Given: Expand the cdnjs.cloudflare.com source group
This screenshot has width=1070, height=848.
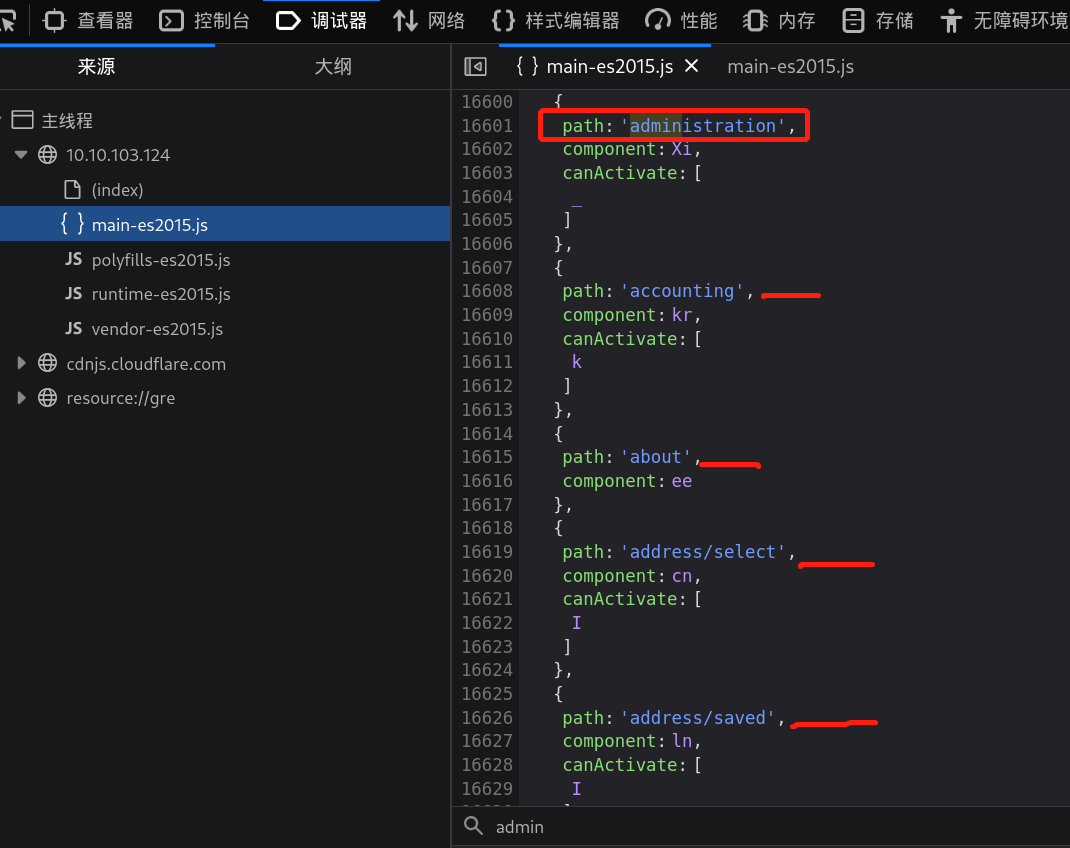Looking at the screenshot, I should [22, 364].
